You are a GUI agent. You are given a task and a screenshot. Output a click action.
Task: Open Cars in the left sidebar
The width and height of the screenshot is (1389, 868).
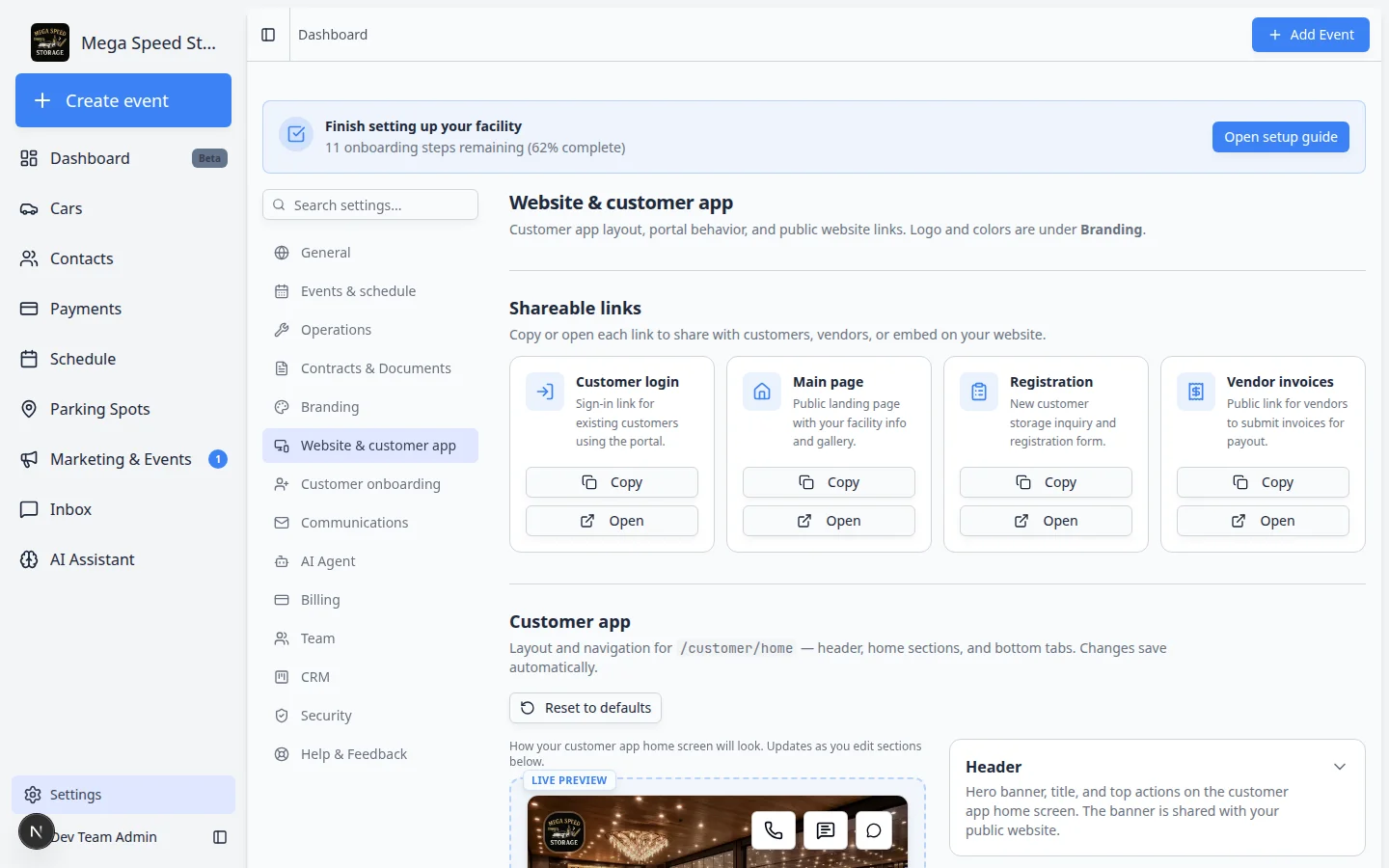123,208
